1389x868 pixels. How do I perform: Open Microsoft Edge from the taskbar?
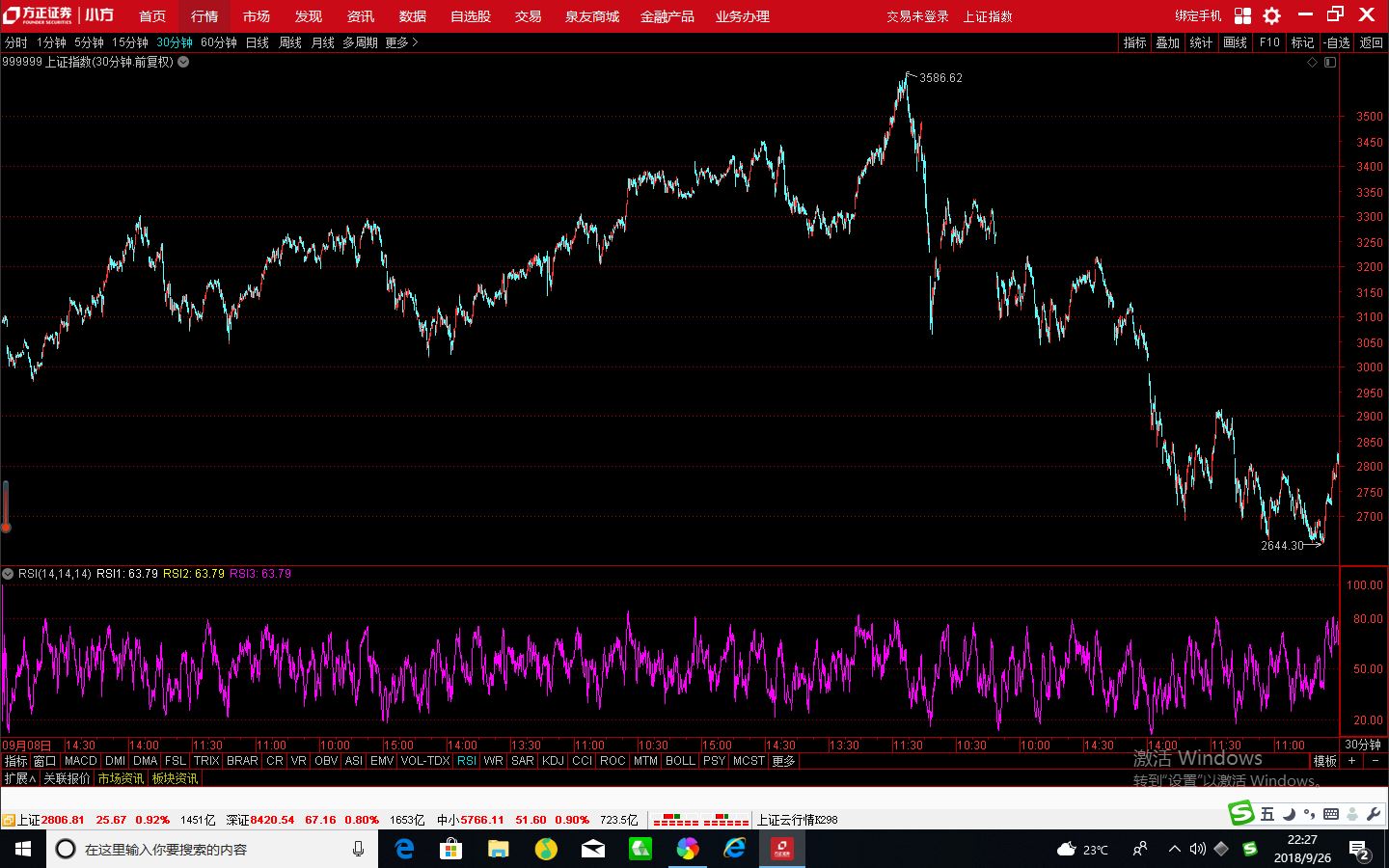[x=404, y=849]
